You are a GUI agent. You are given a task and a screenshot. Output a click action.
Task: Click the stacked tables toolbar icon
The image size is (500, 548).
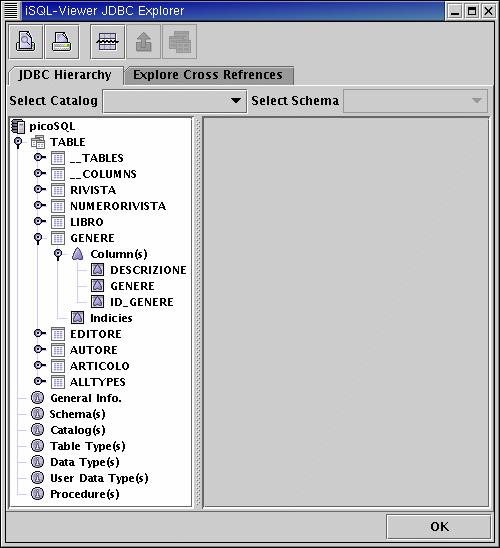tap(180, 42)
